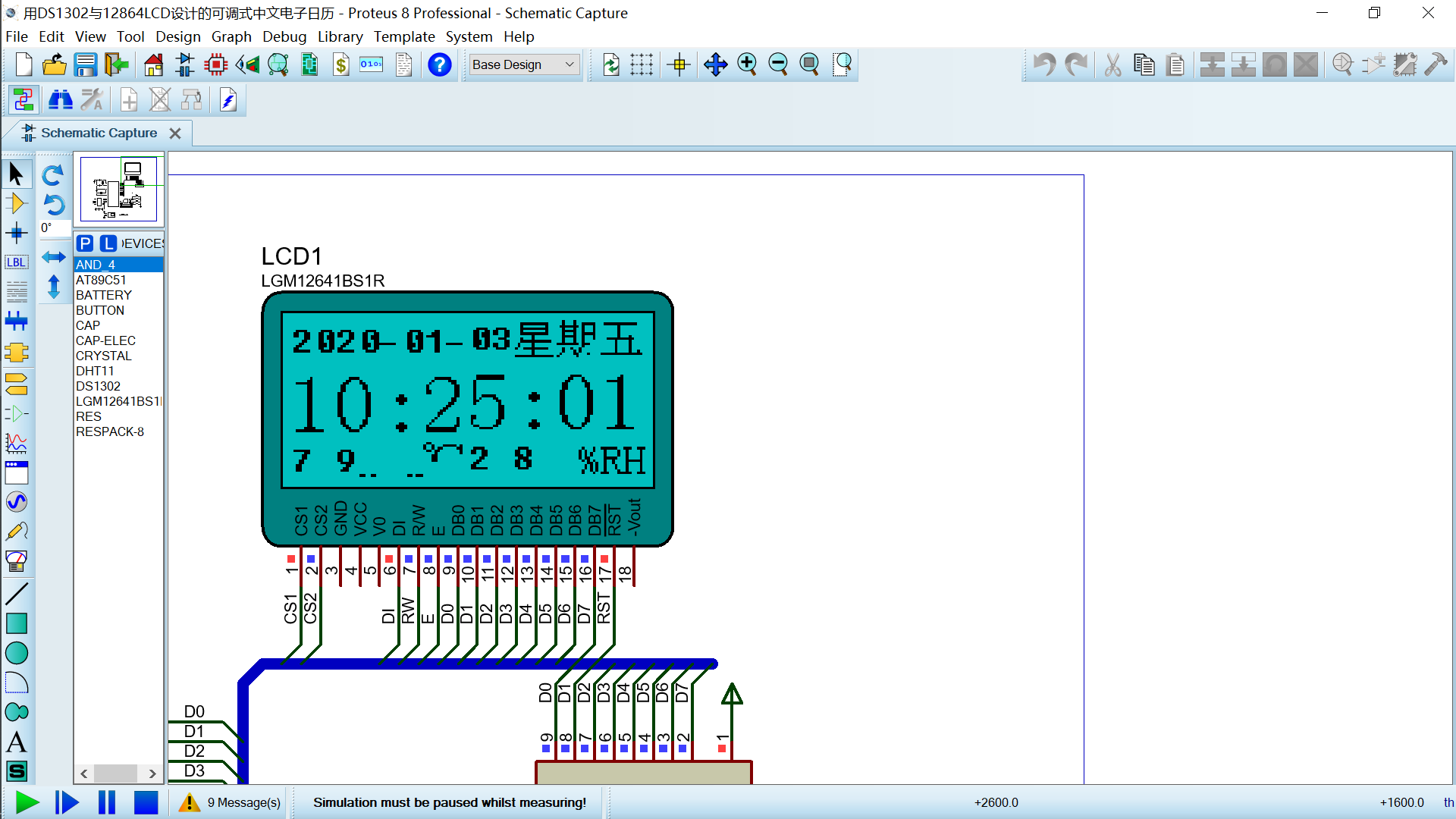
Task: Select the BATTERY device entry
Action: pos(119,295)
